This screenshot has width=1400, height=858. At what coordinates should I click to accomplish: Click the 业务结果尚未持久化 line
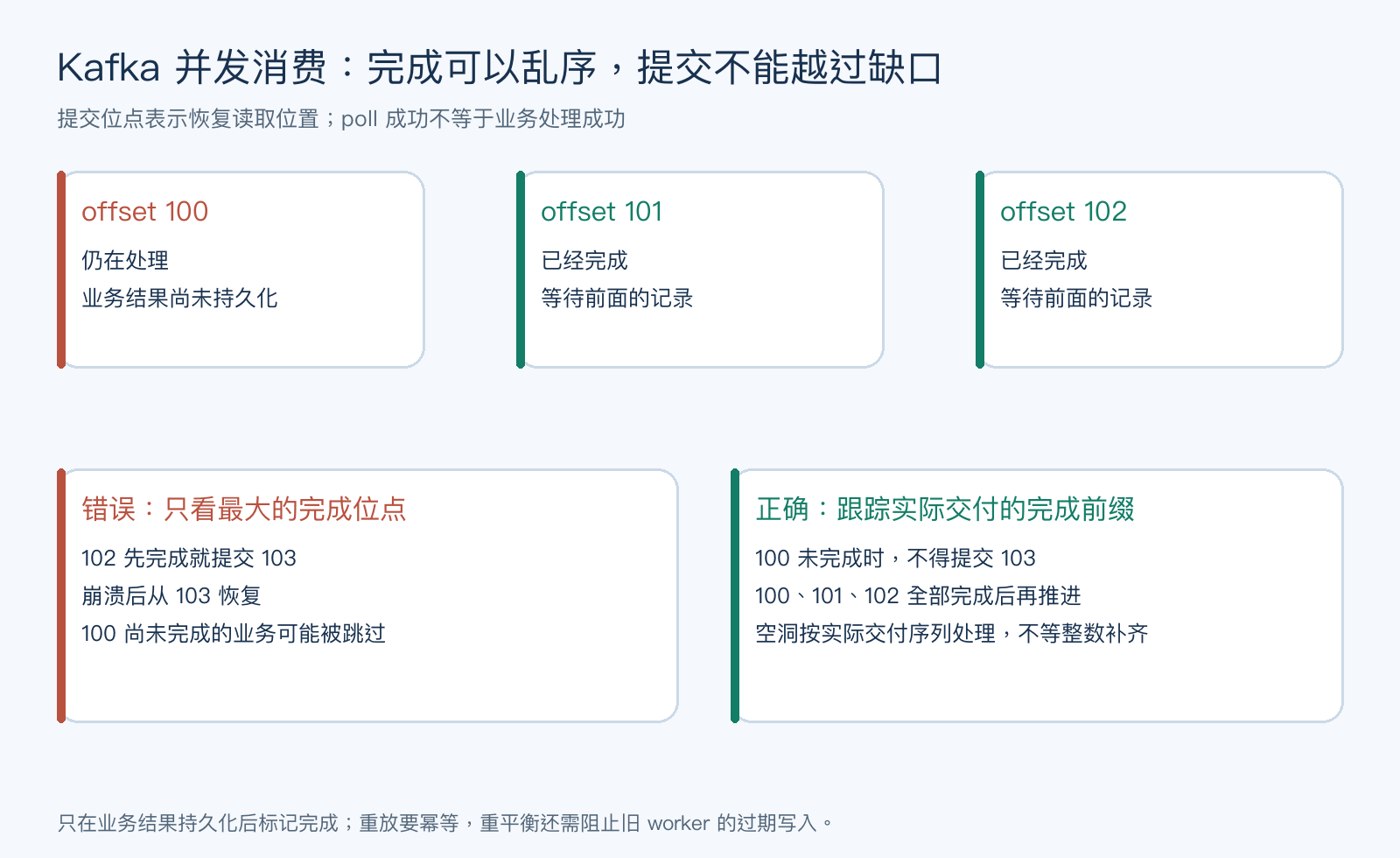(x=179, y=298)
